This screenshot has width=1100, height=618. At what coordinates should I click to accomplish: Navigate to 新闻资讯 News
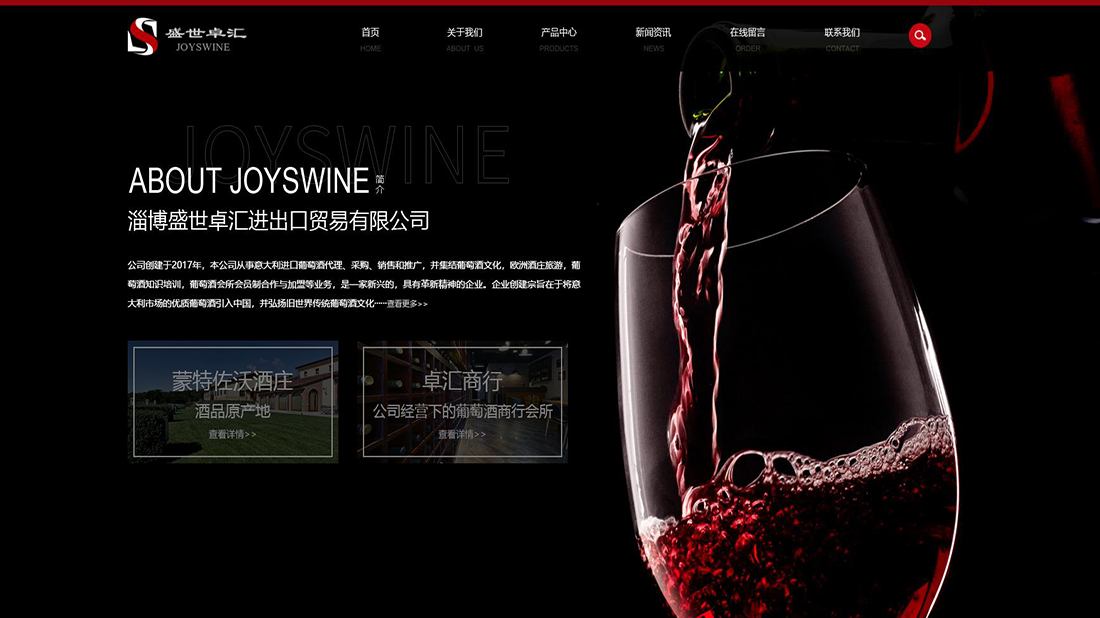(653, 39)
